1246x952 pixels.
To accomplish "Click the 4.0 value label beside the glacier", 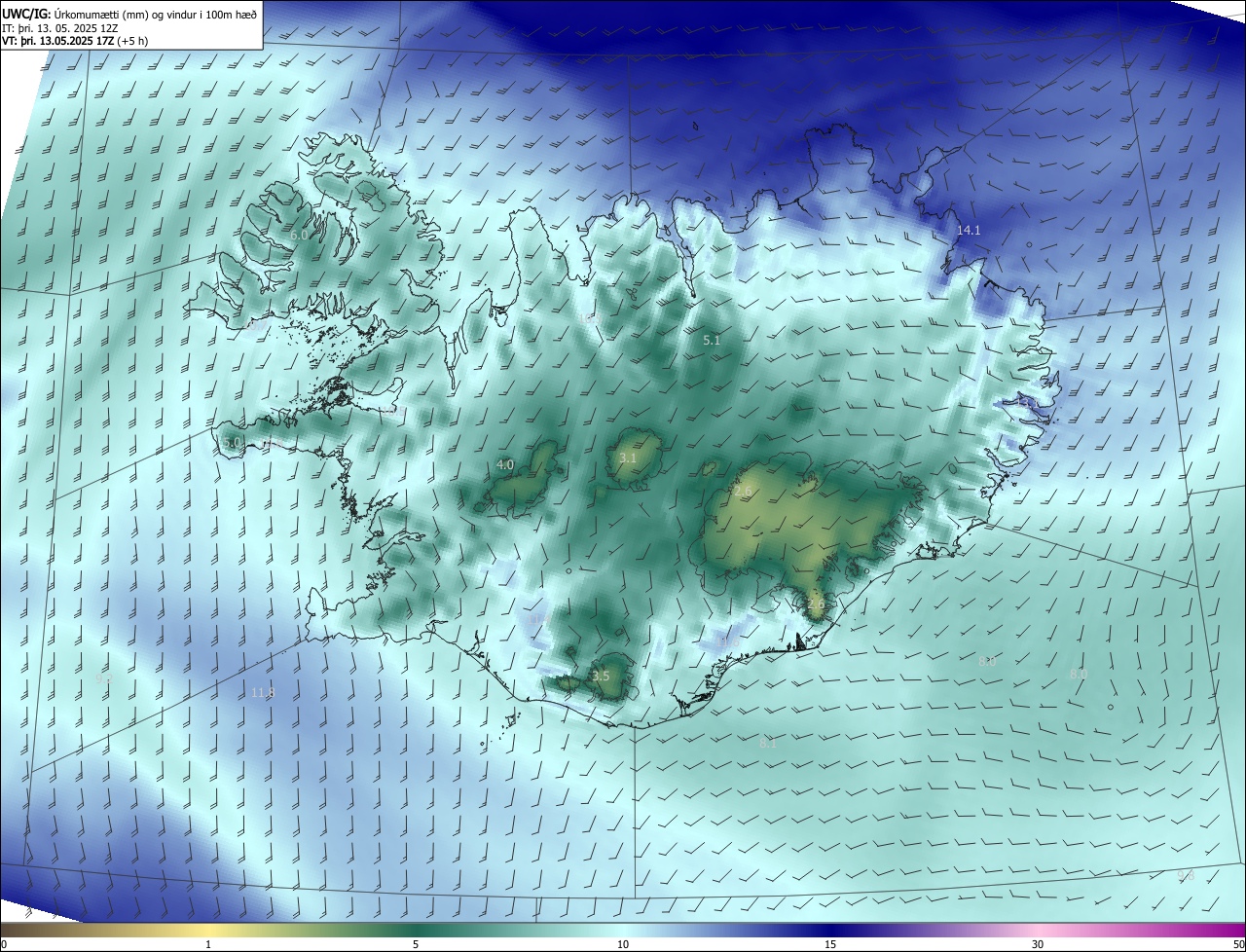I will [x=505, y=465].
